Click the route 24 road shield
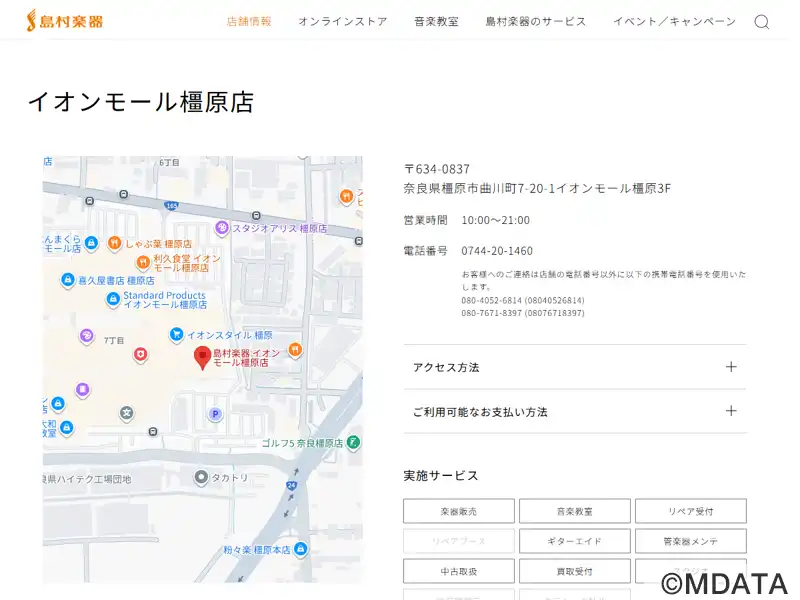This screenshot has width=800, height=600. (x=291, y=485)
